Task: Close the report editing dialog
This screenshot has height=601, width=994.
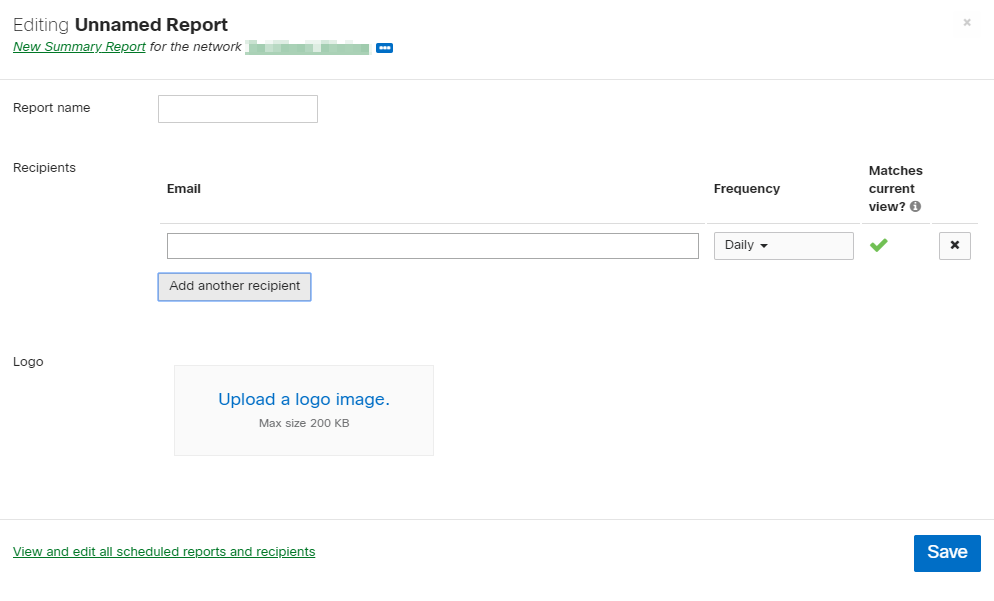Action: [966, 22]
